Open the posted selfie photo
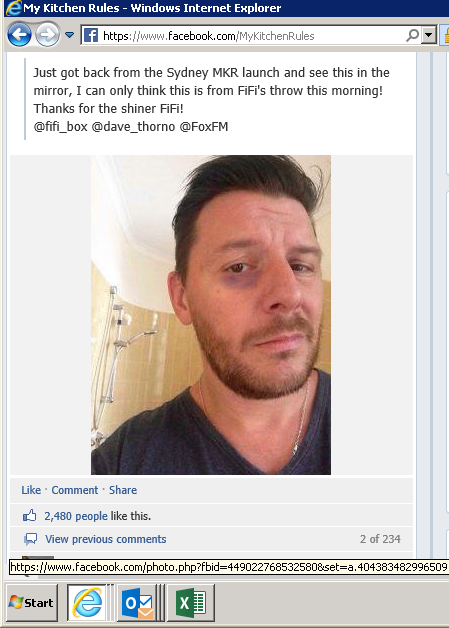449x628 pixels. tap(211, 315)
